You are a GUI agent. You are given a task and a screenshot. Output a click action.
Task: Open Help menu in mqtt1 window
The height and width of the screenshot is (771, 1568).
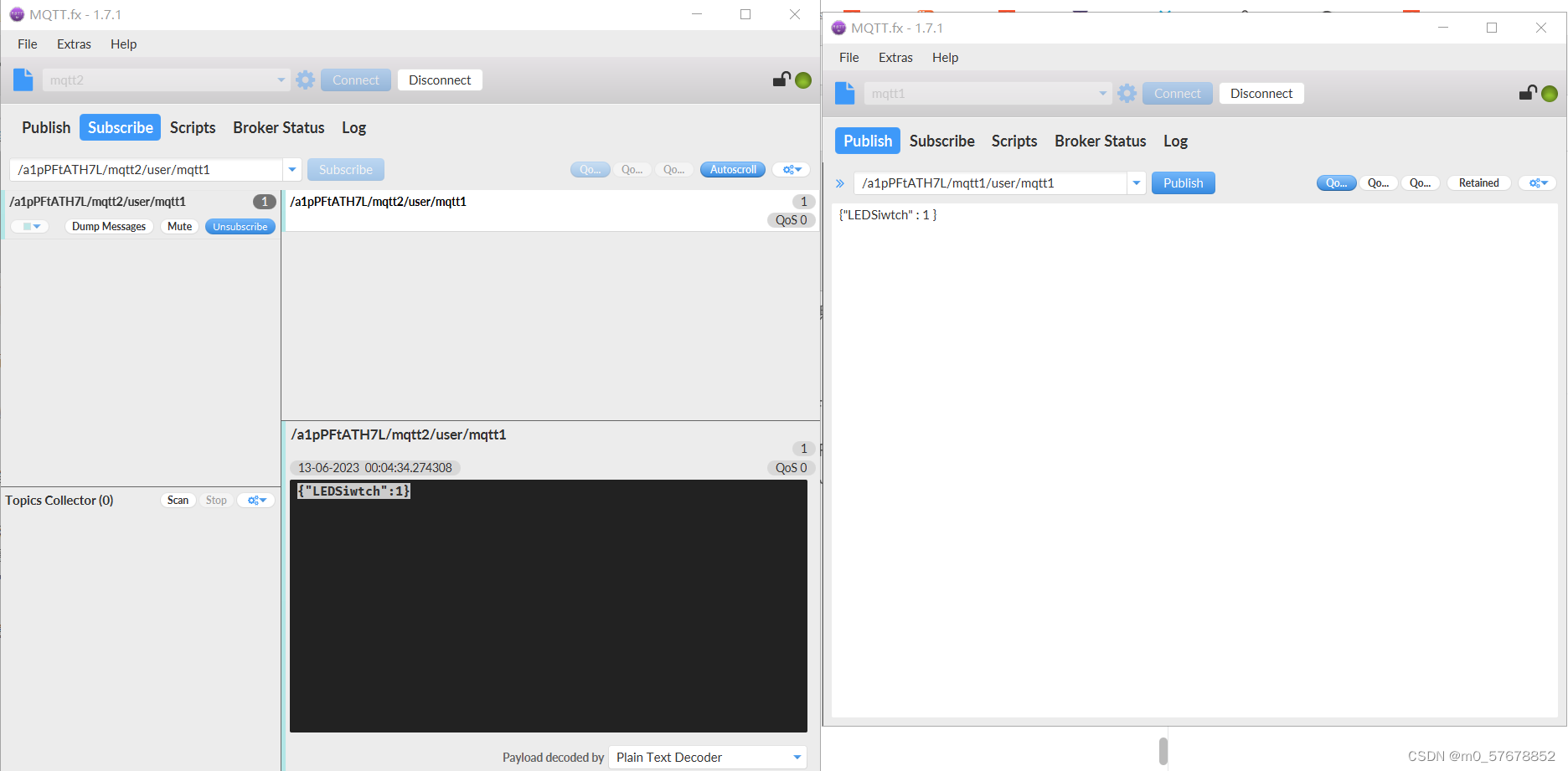tap(945, 58)
